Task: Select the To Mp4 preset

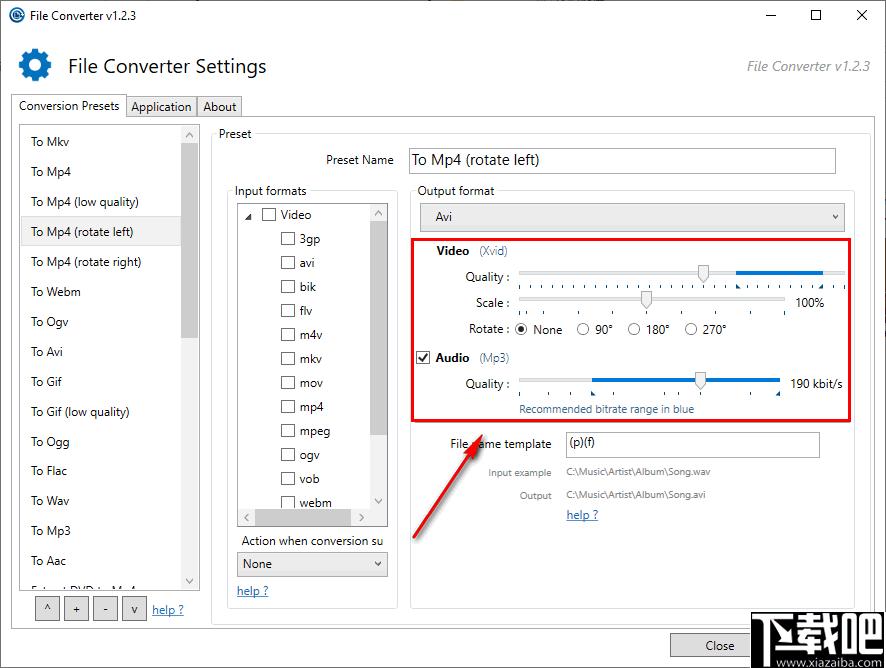Action: click(101, 172)
